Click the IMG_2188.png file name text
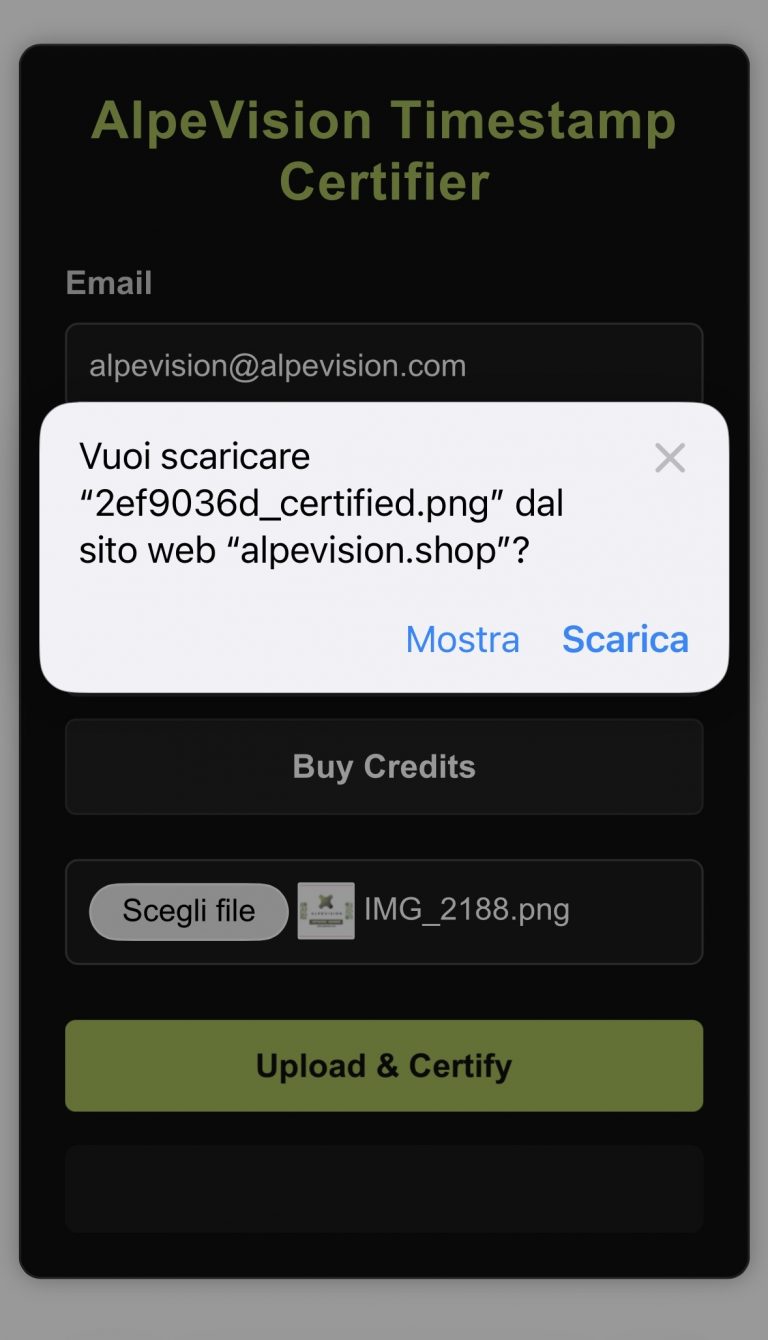 pos(467,910)
